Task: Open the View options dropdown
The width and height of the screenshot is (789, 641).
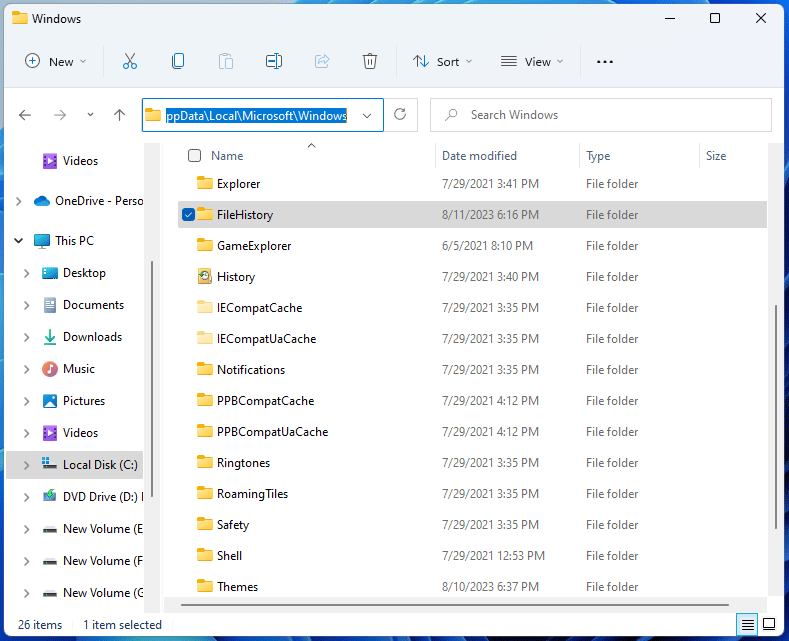Action: click(532, 61)
